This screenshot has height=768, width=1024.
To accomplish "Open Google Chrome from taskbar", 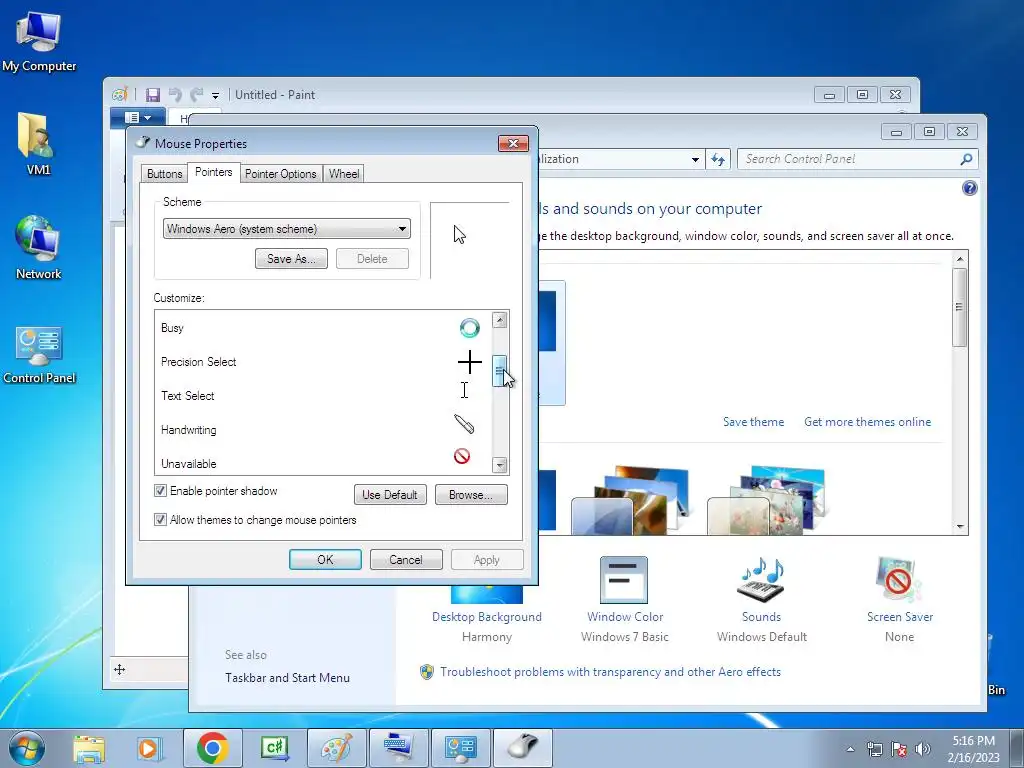I will click(212, 748).
